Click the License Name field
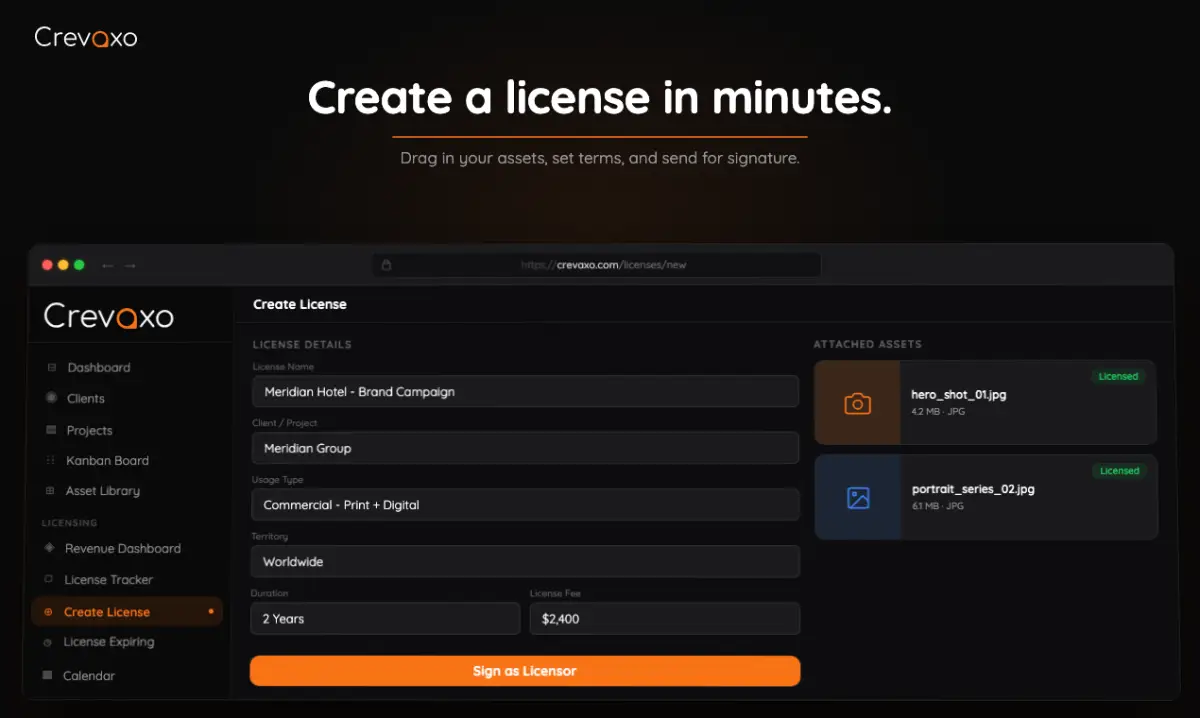This screenshot has height=718, width=1200. (525, 391)
